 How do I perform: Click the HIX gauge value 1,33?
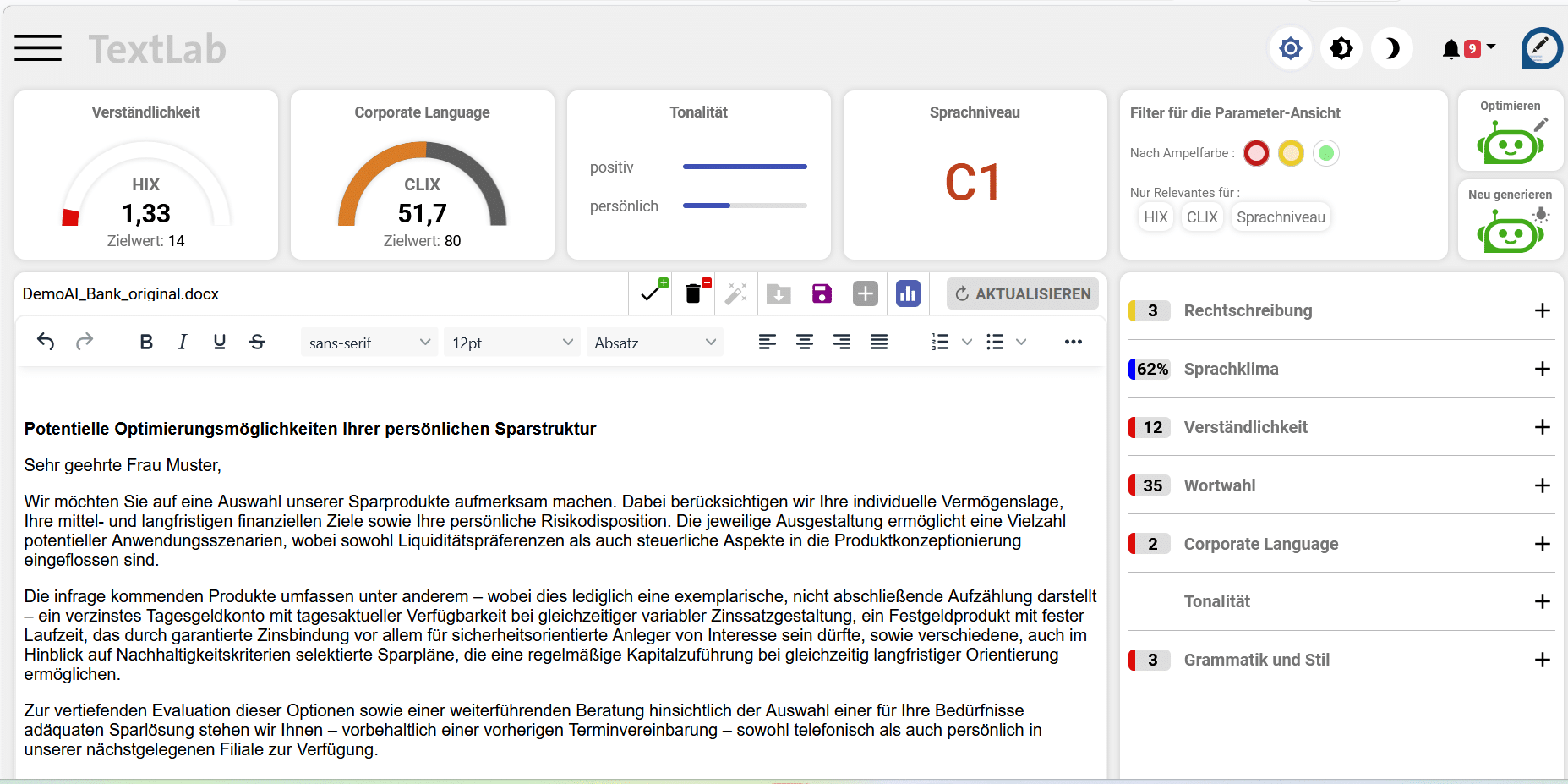click(145, 213)
